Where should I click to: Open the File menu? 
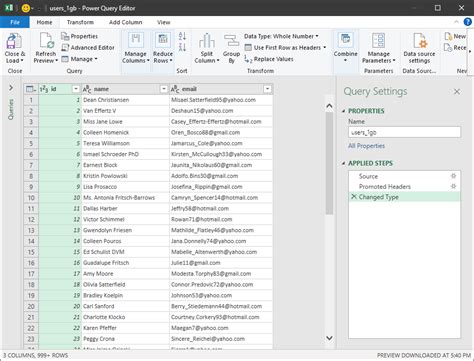(x=15, y=22)
